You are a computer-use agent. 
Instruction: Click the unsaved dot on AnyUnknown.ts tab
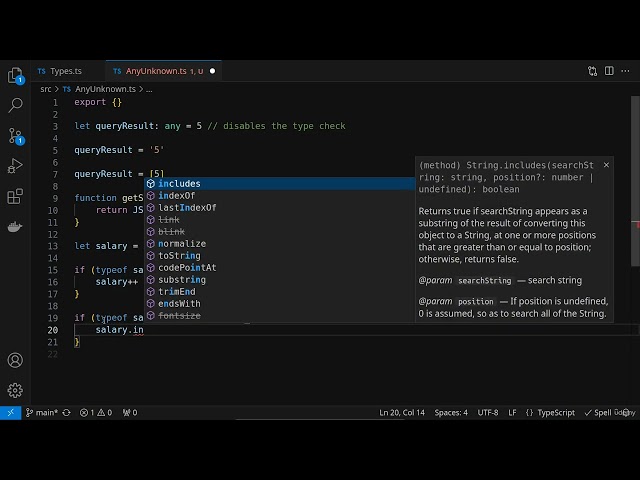[212, 71]
